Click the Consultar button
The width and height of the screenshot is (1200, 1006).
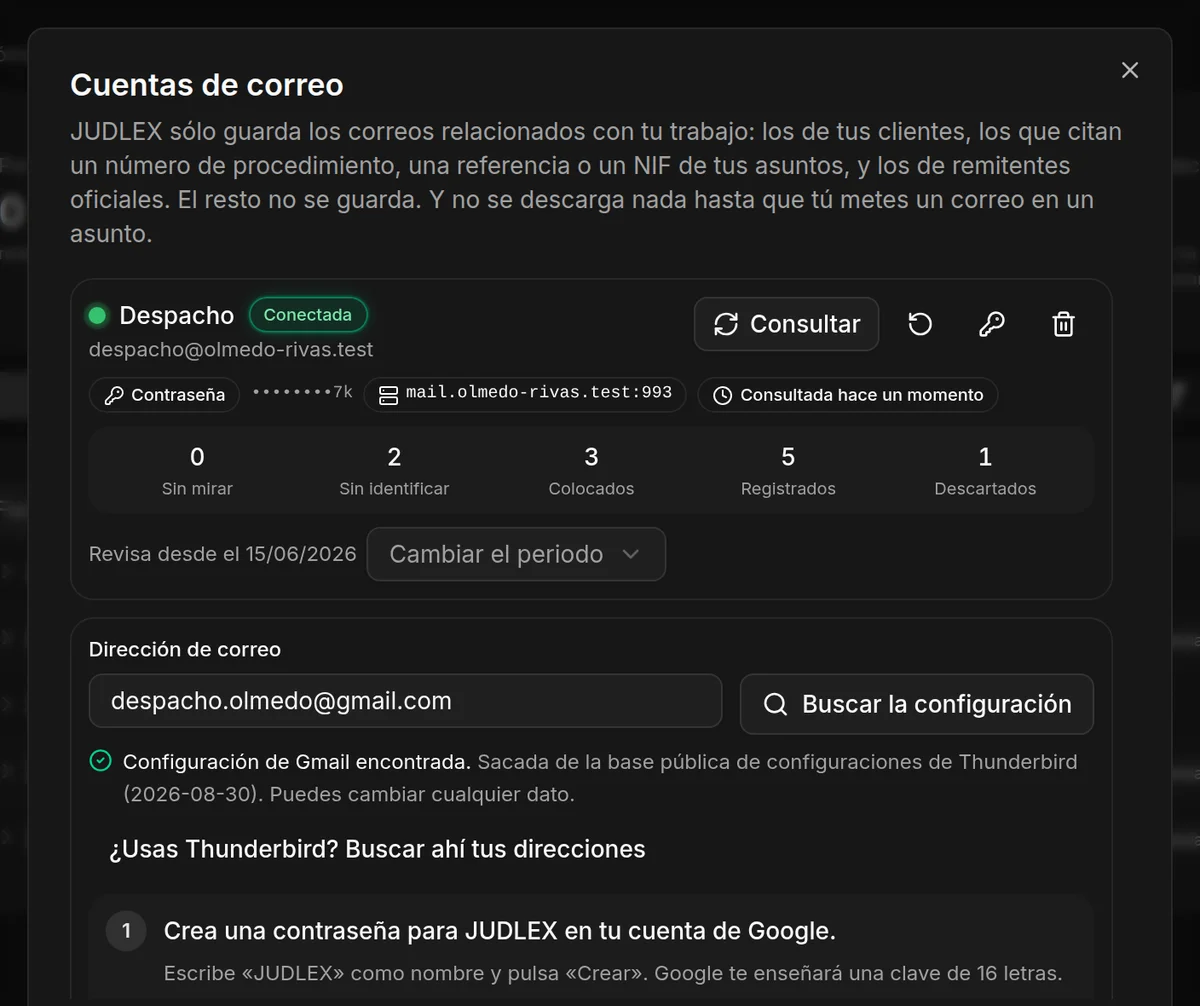(x=787, y=324)
